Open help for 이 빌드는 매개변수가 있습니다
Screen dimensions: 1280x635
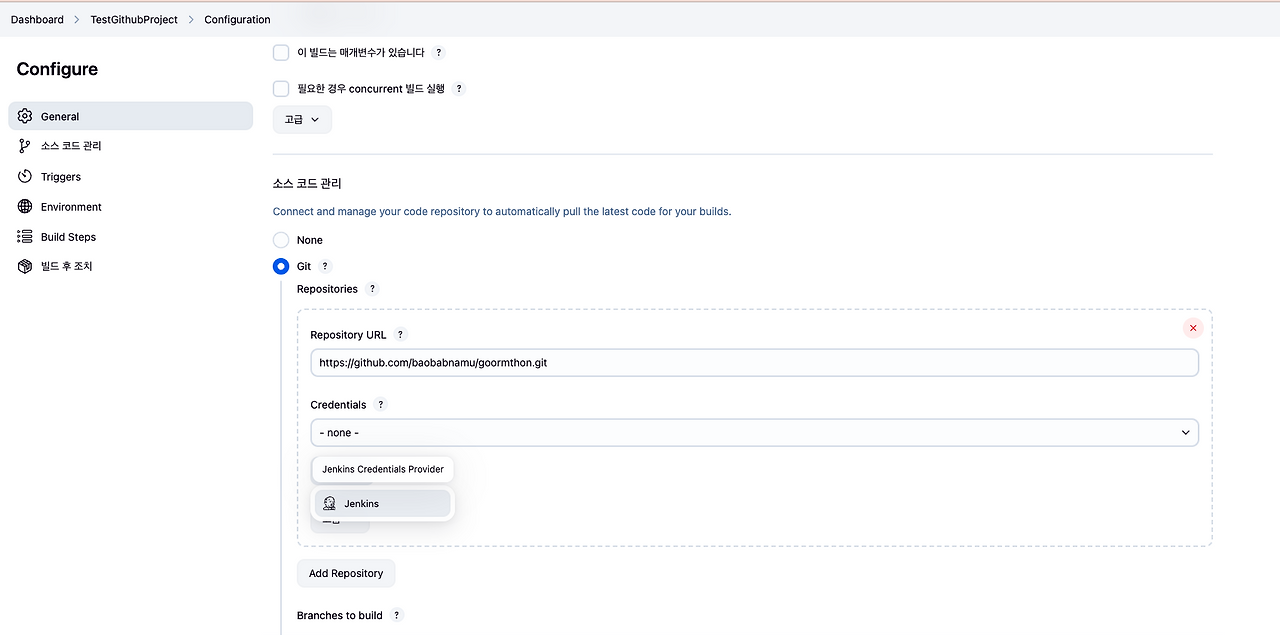(x=438, y=52)
